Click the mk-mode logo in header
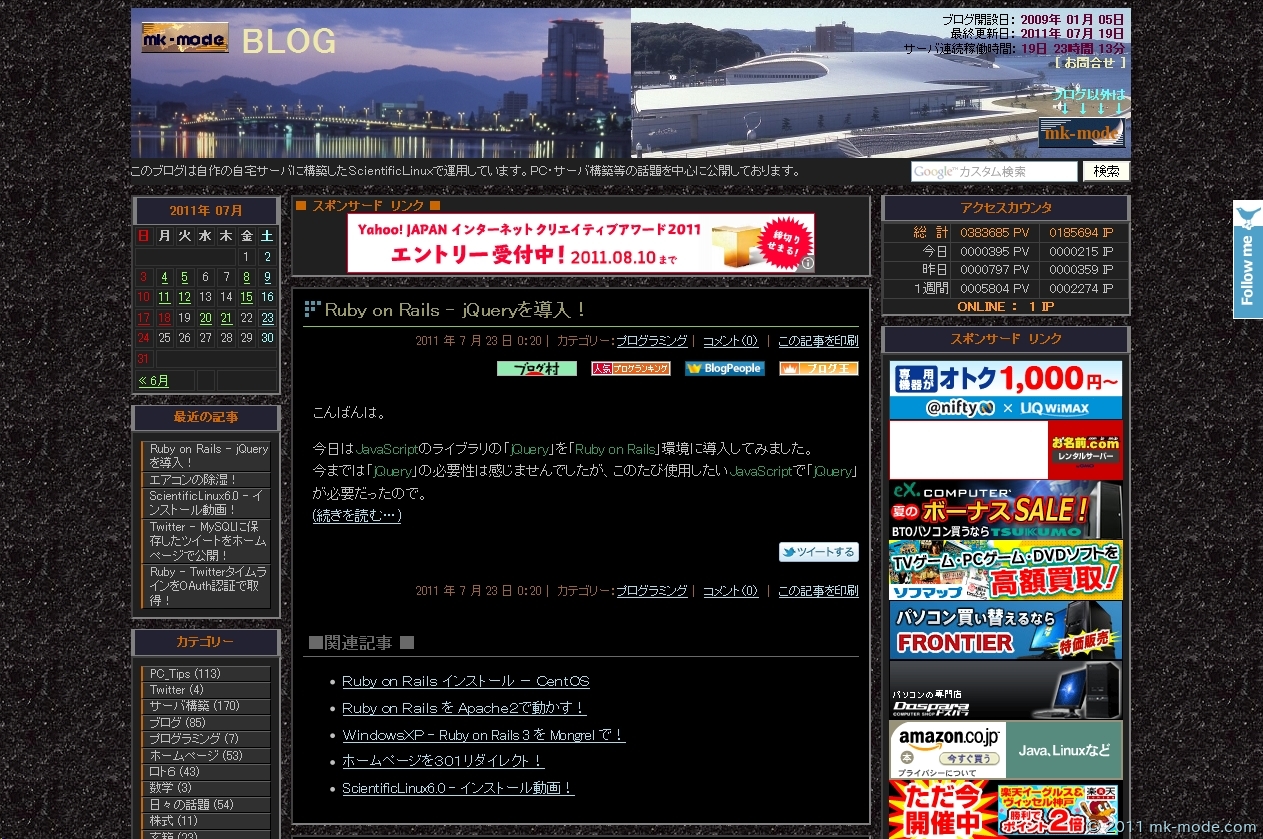Viewport: 1263px width, 839px height. 184,38
